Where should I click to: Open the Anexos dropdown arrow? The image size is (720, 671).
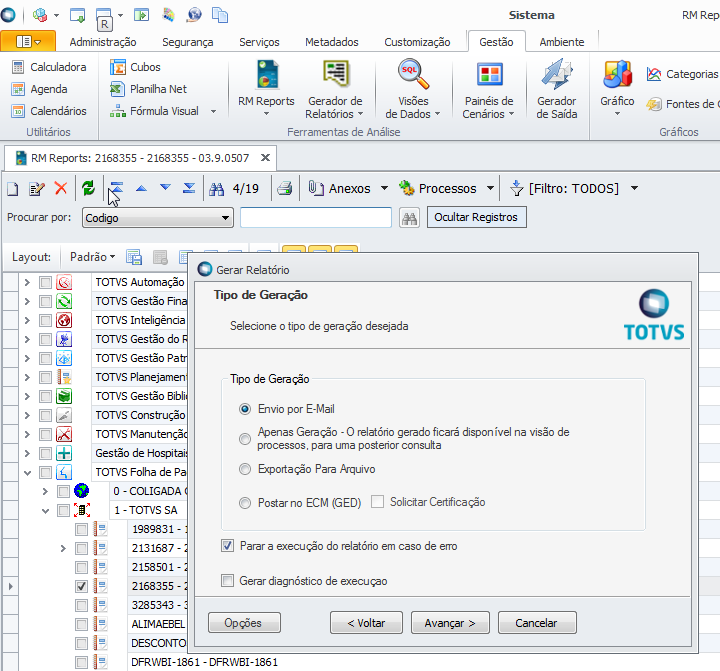(384, 188)
